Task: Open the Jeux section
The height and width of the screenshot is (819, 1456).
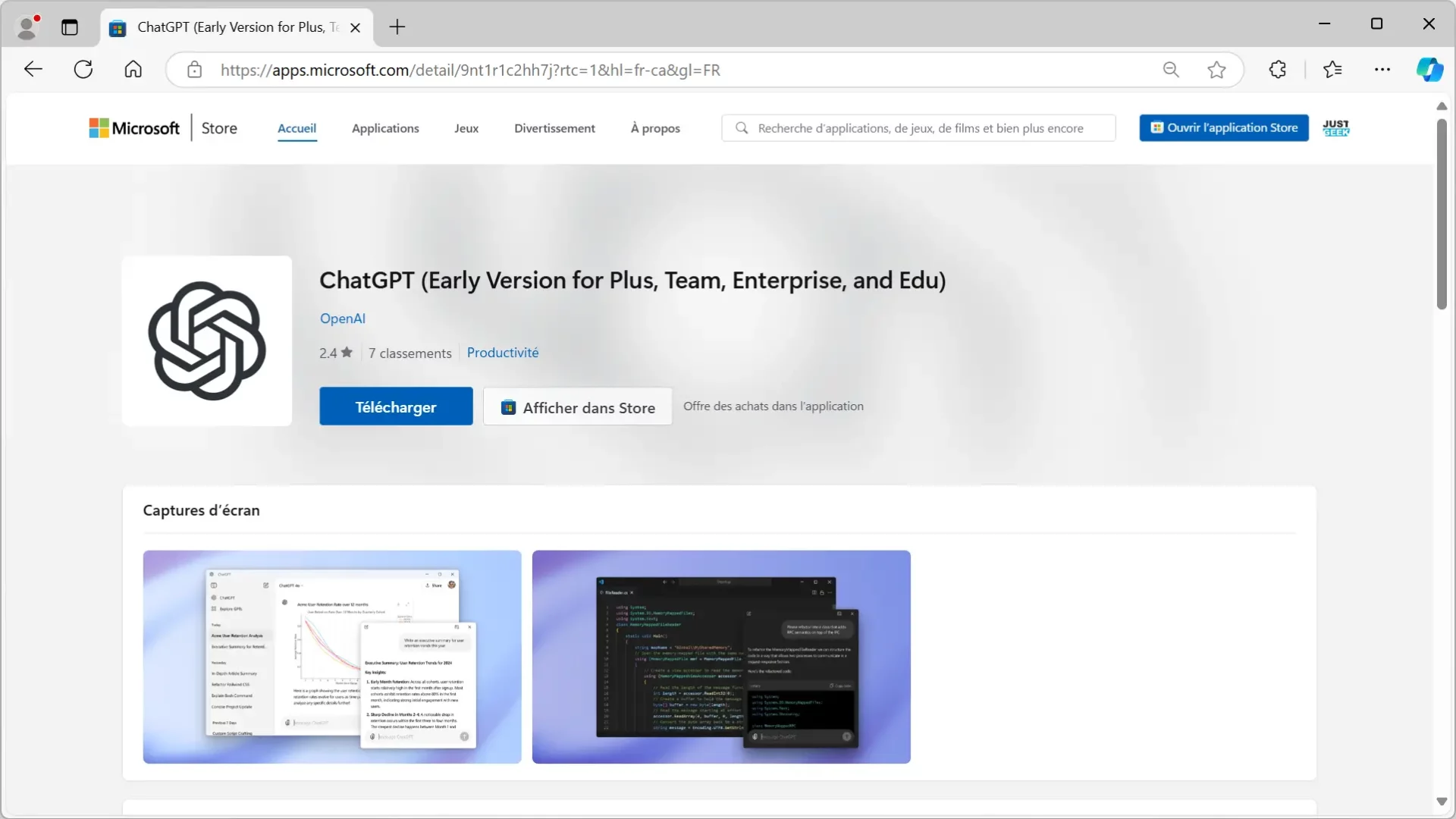Action: pyautogui.click(x=466, y=128)
